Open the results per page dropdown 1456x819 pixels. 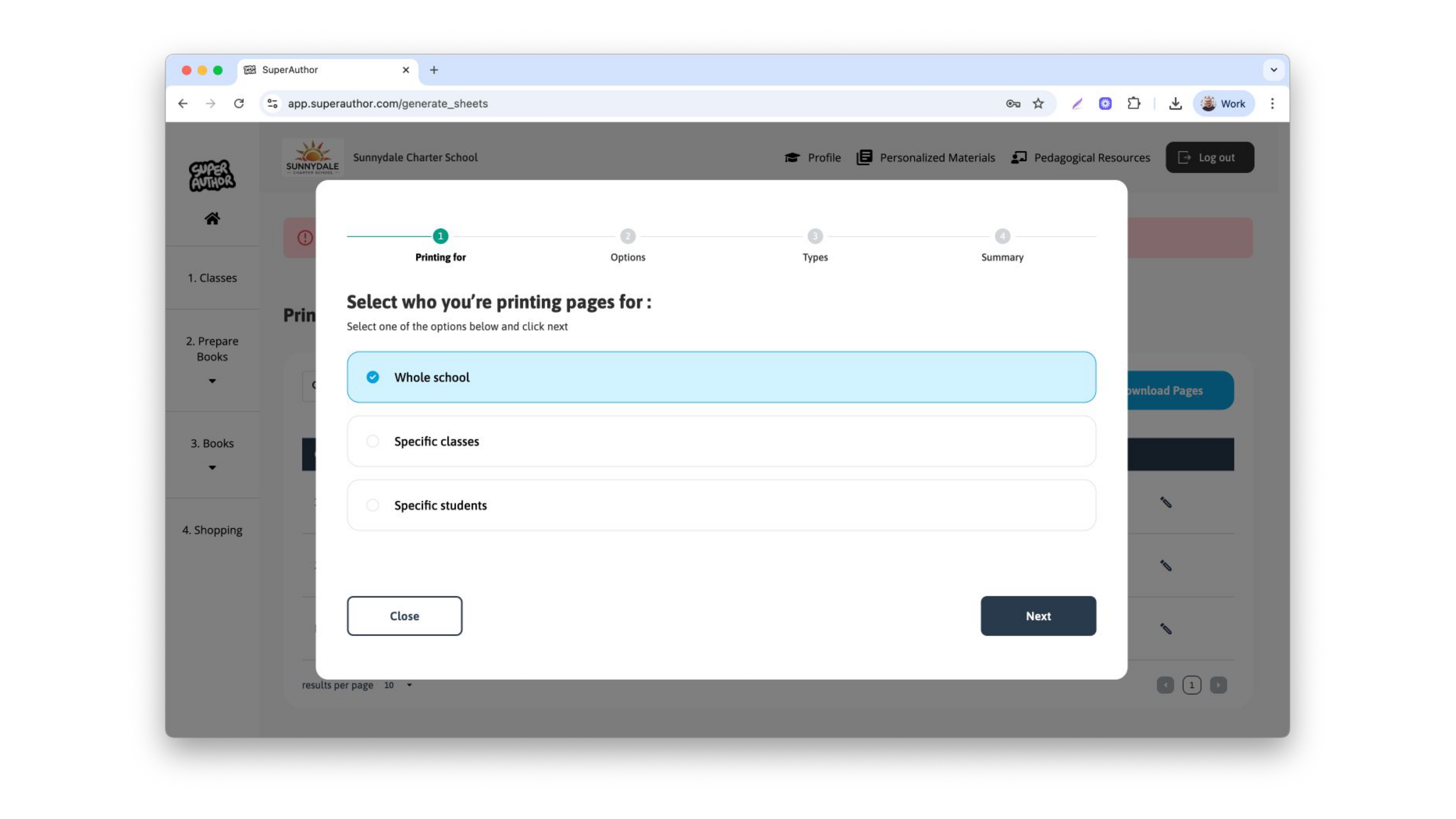coord(398,685)
